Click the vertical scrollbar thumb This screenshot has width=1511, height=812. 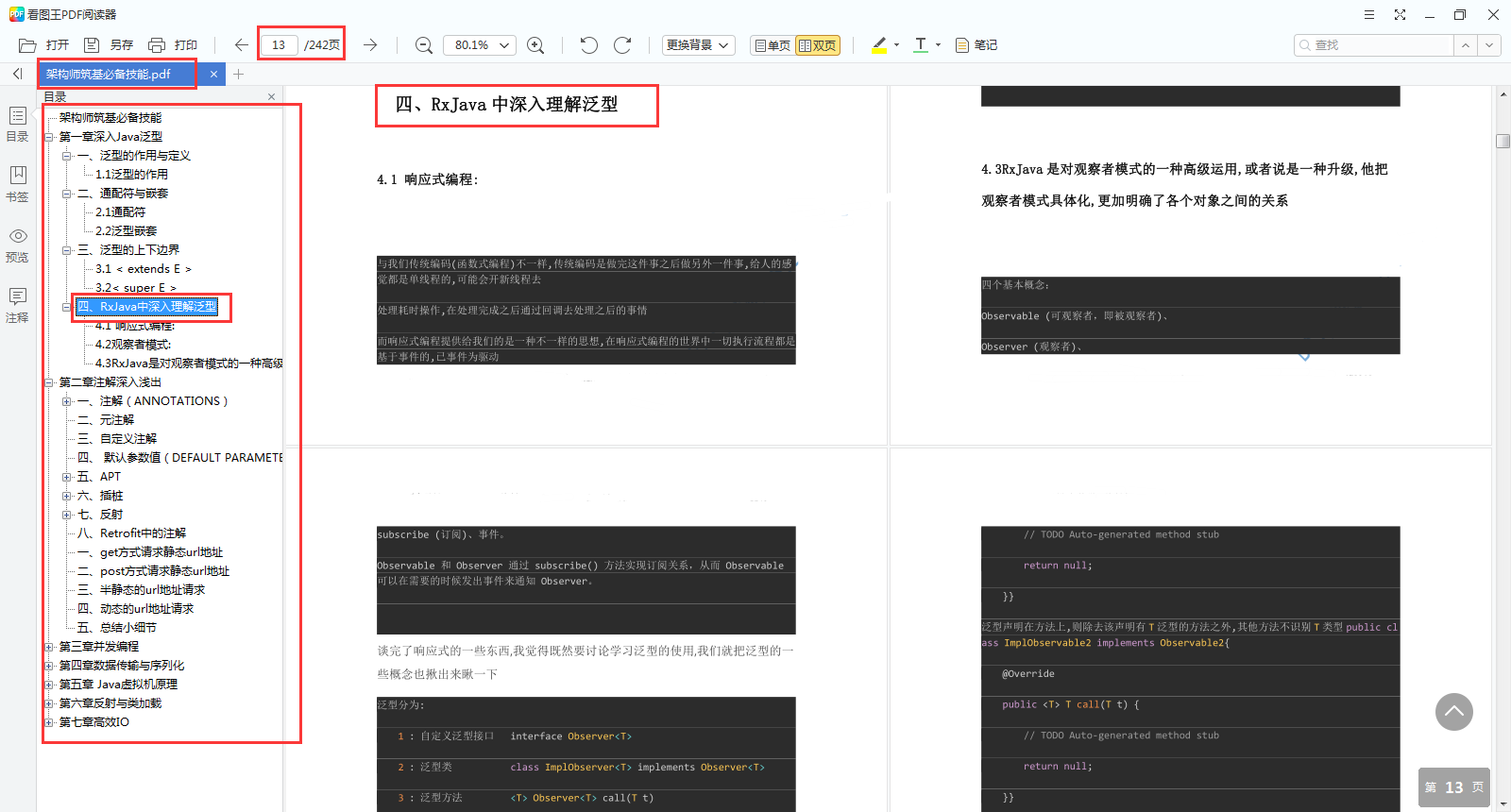click(1503, 142)
